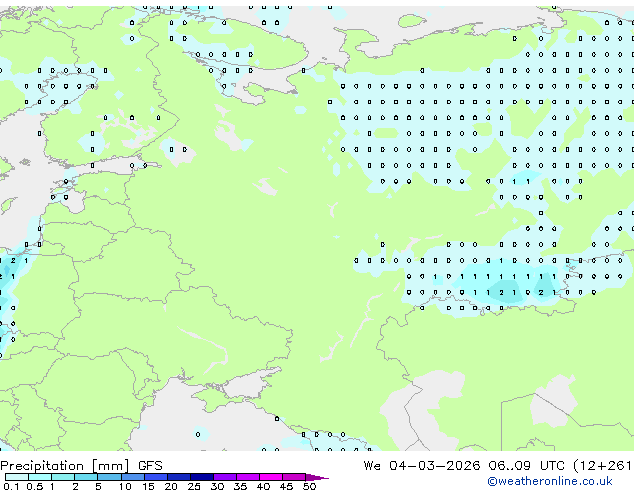The image size is (634, 490).
Task: Click the '(12+261' forecast offset text
Action: click(602, 466)
